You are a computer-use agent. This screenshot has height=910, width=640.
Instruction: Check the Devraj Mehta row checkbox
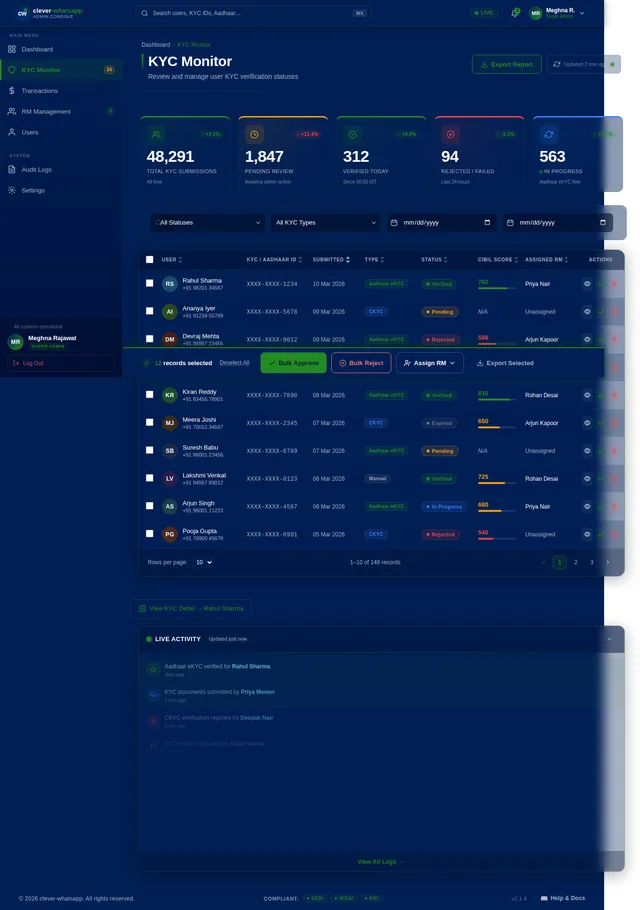click(x=150, y=338)
